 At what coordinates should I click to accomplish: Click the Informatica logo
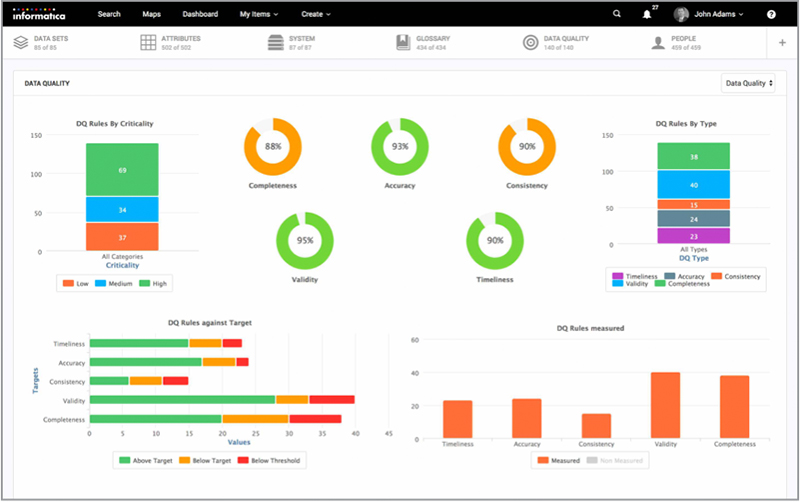[39, 14]
